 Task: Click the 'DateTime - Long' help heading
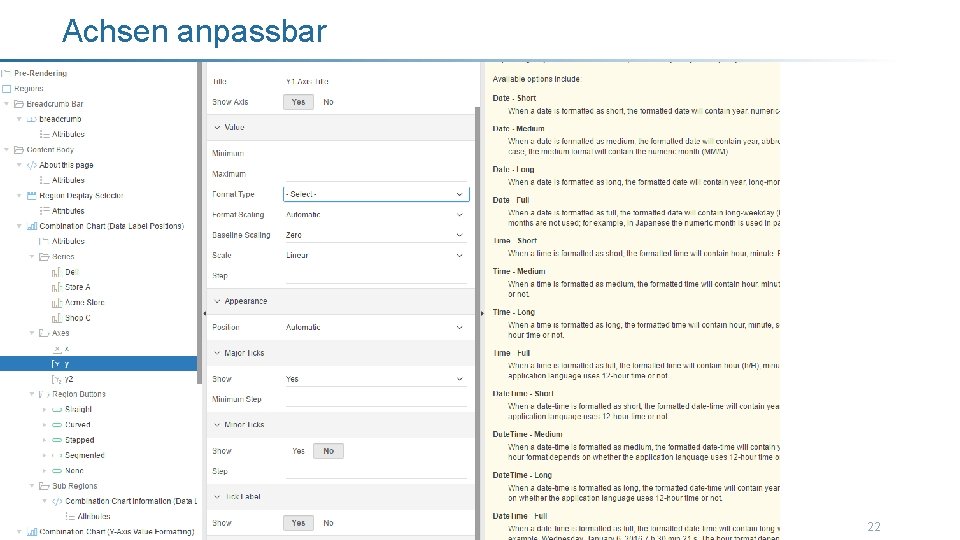(522, 475)
